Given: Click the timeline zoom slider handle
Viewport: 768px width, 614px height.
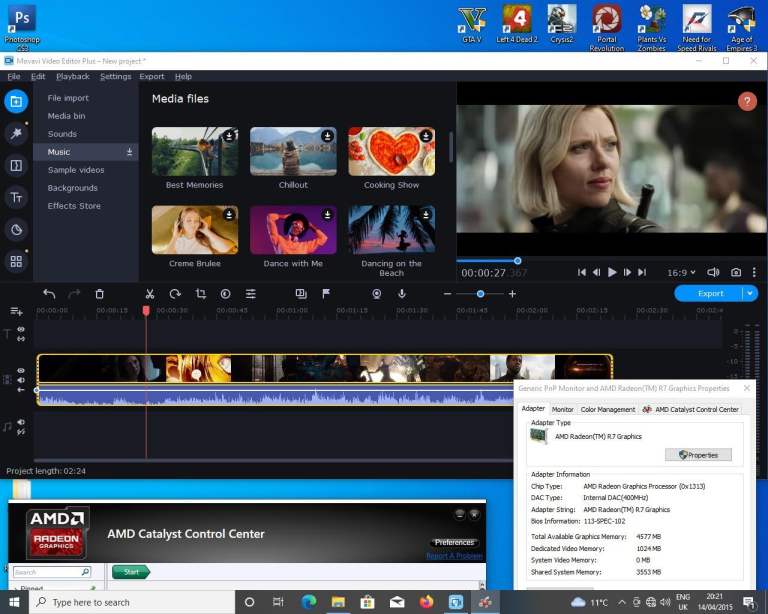Looking at the screenshot, I should tap(481, 294).
